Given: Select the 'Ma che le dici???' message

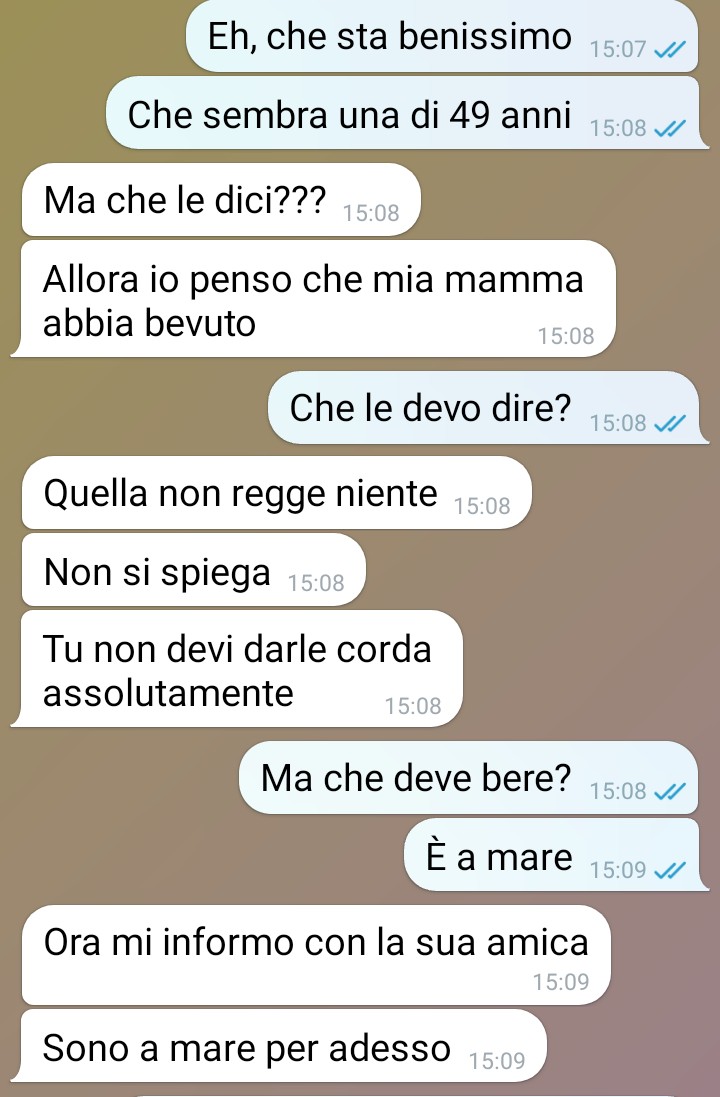Looking at the screenshot, I should pyautogui.click(x=221, y=199).
